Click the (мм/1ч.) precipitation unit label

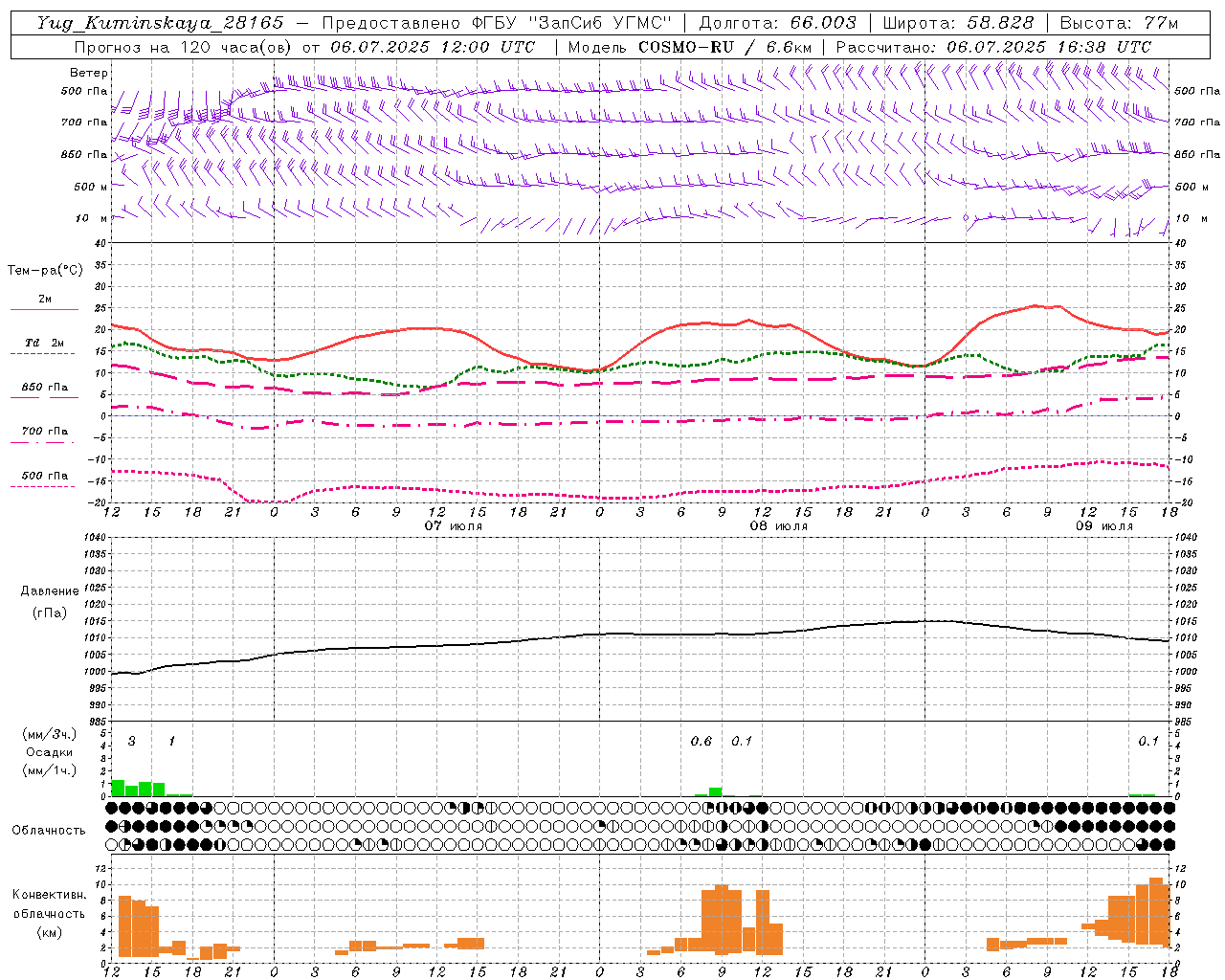(x=50, y=770)
